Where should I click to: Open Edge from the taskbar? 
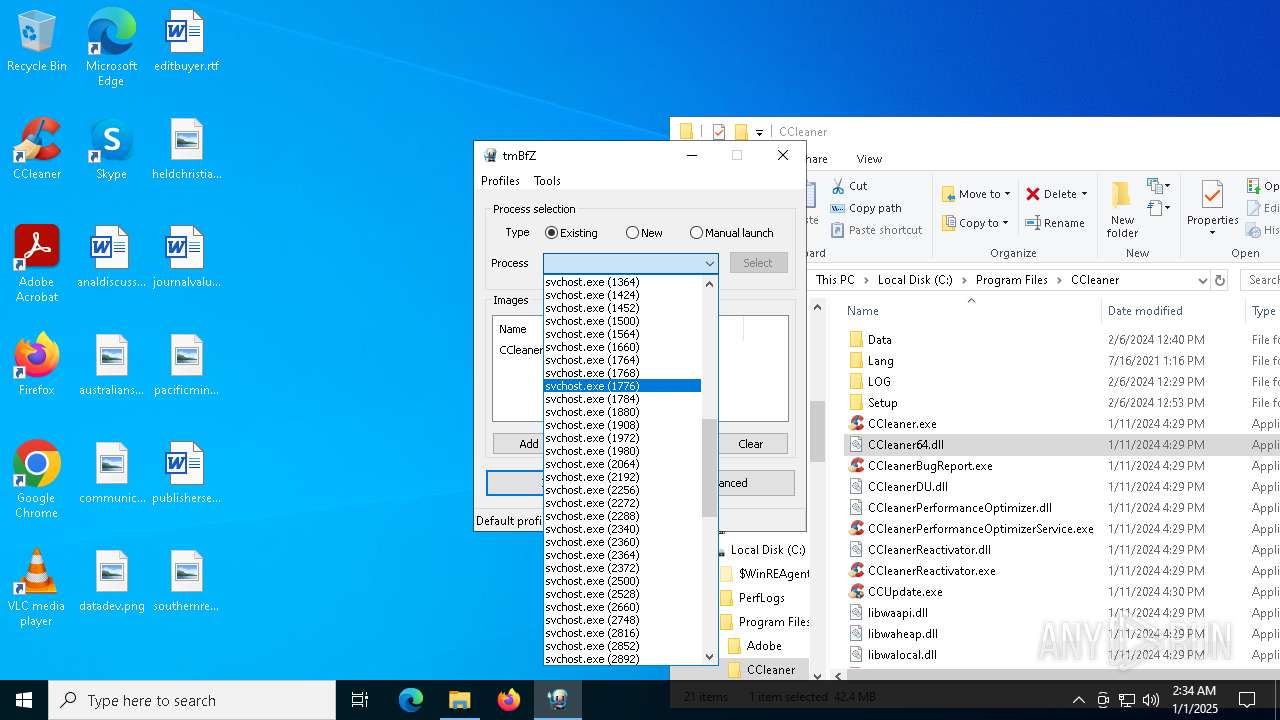tap(411, 700)
